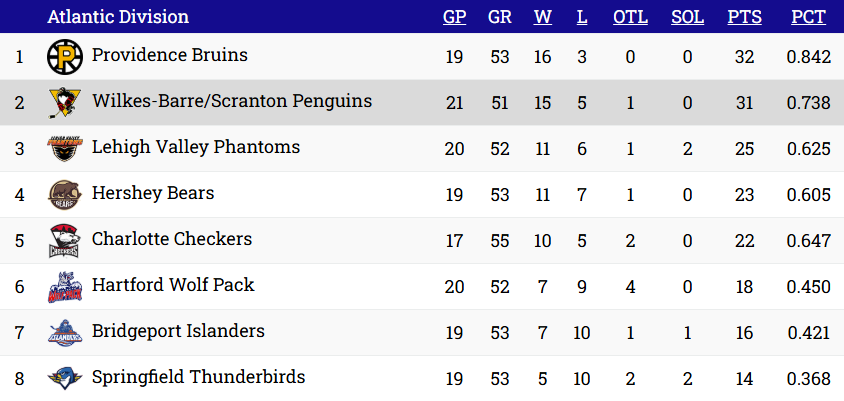Screen dimensions: 844x401
Task: Click the Providence Bruins logo icon
Action: 64,57
